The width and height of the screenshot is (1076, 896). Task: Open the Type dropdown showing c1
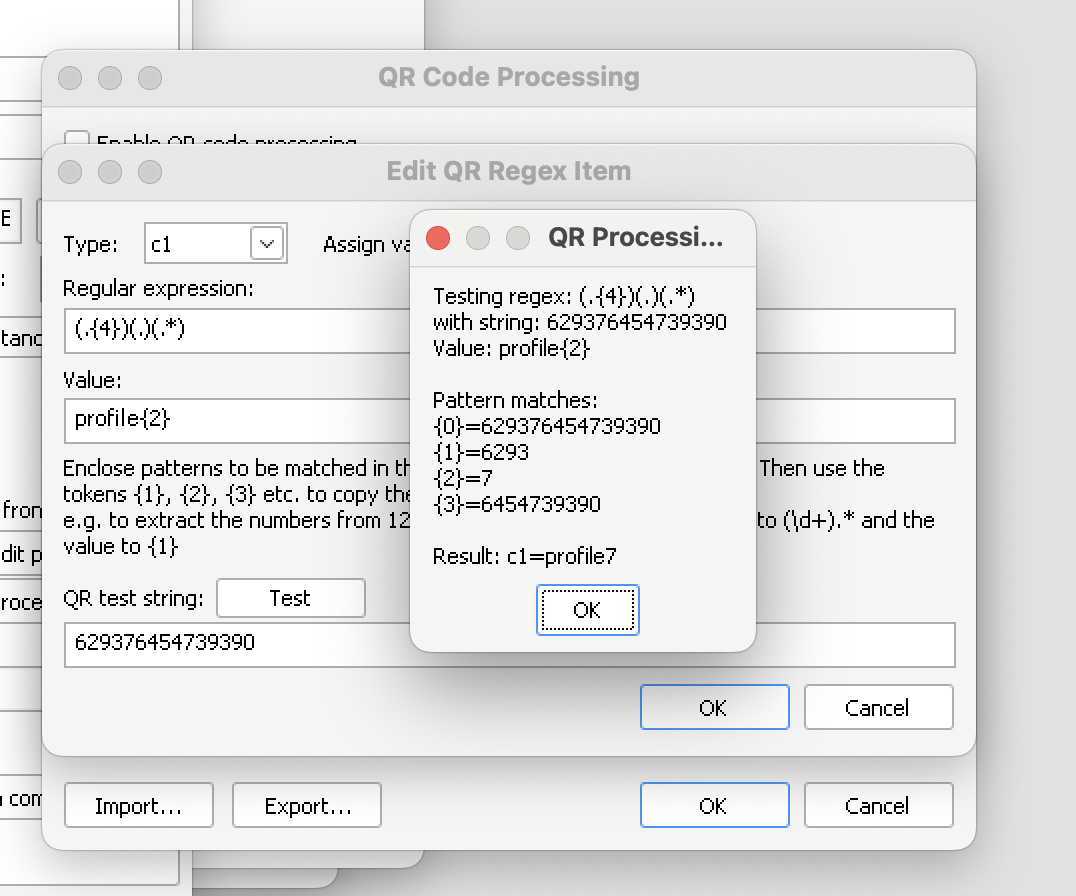pyautogui.click(x=267, y=243)
